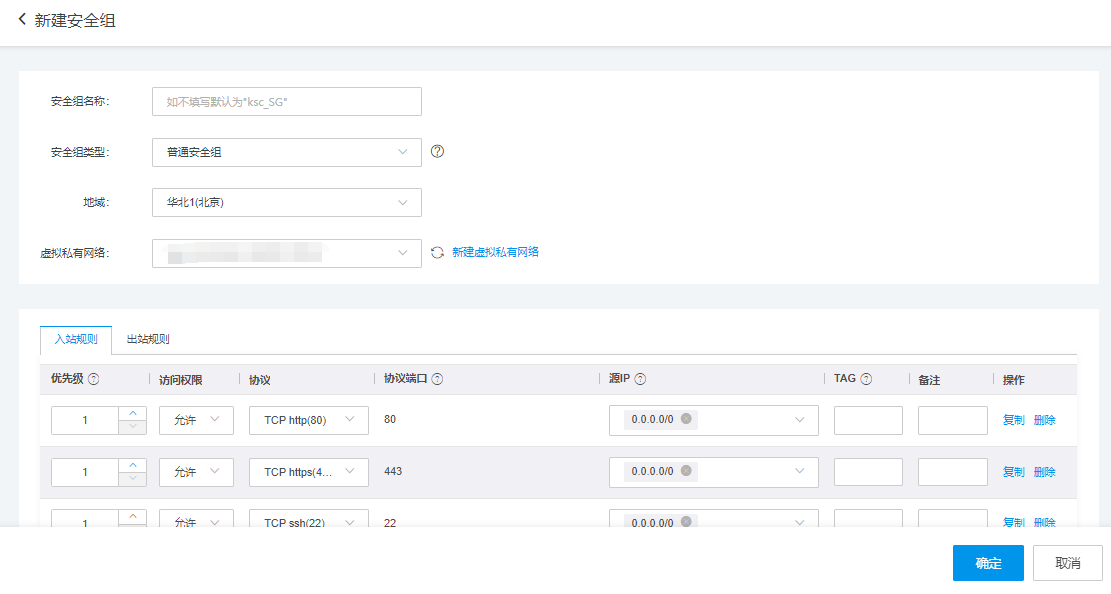Increase priority in the http(80) rule row

click(x=133, y=413)
